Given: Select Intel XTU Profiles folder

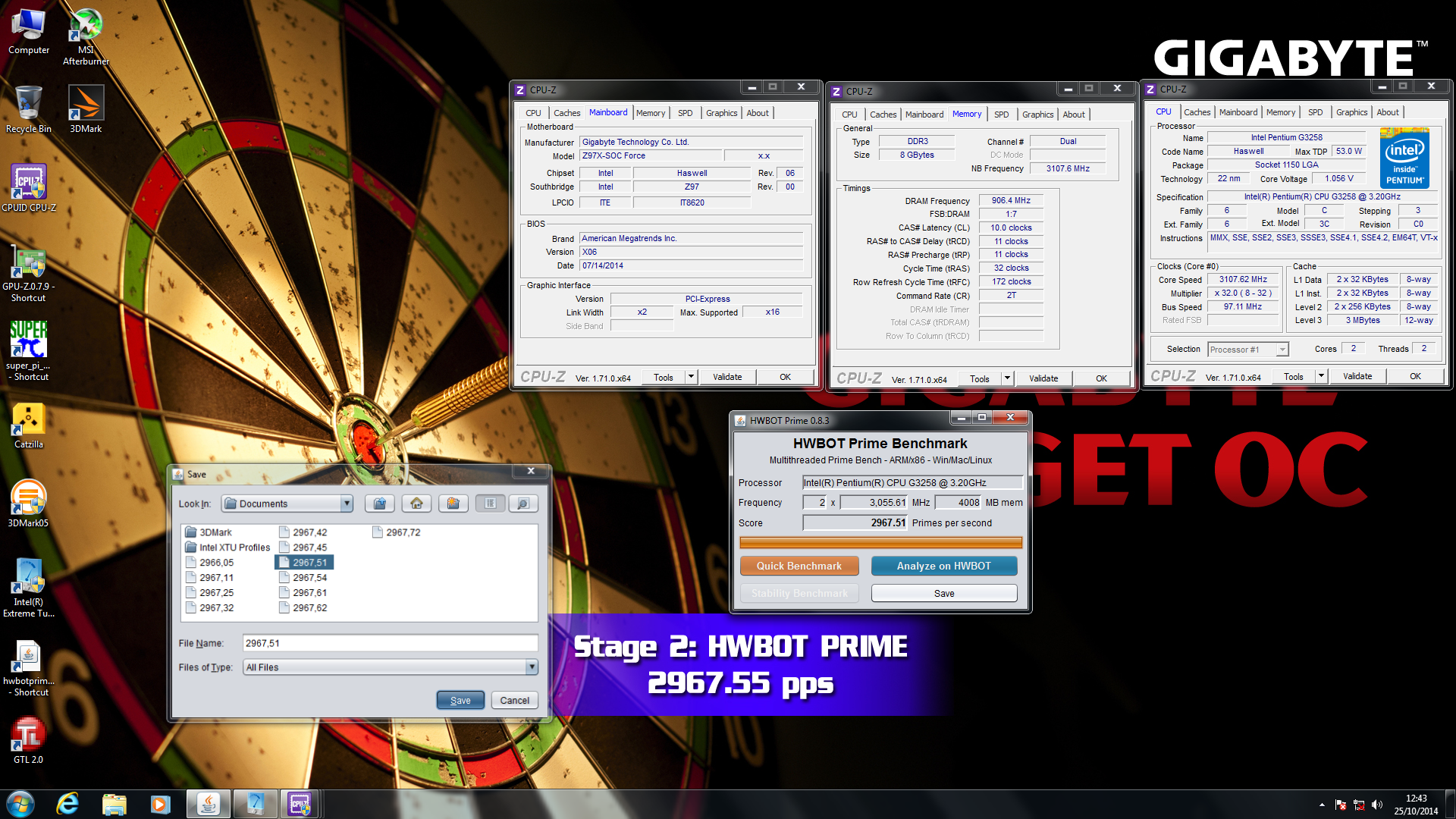Looking at the screenshot, I should pos(227,548).
